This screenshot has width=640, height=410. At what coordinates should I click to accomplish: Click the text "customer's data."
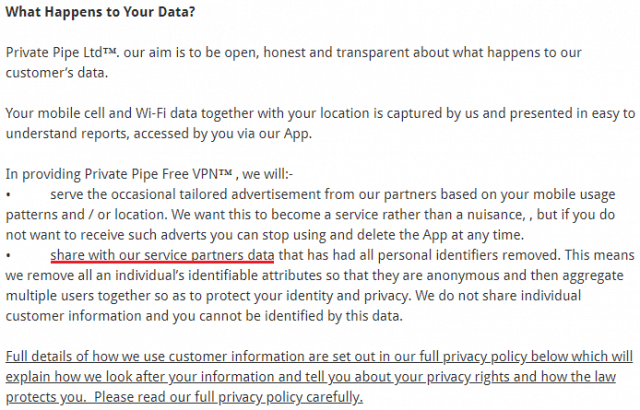pos(57,73)
